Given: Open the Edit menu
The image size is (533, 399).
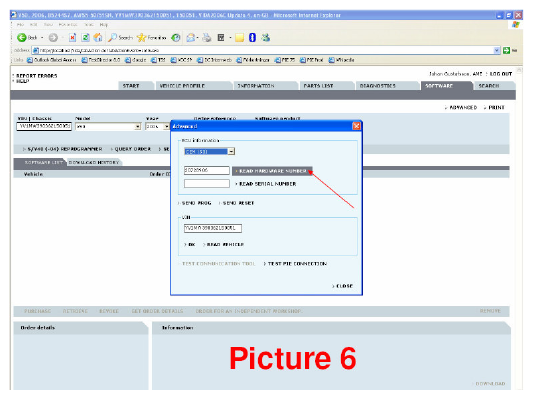Looking at the screenshot, I should 33,25.
